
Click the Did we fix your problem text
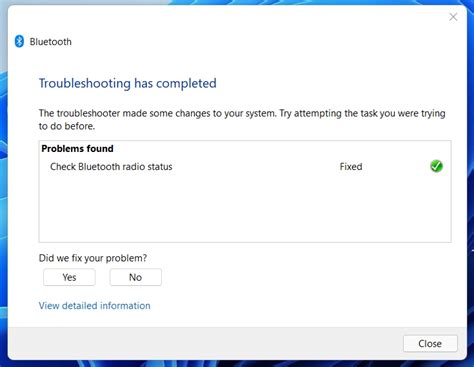93,258
